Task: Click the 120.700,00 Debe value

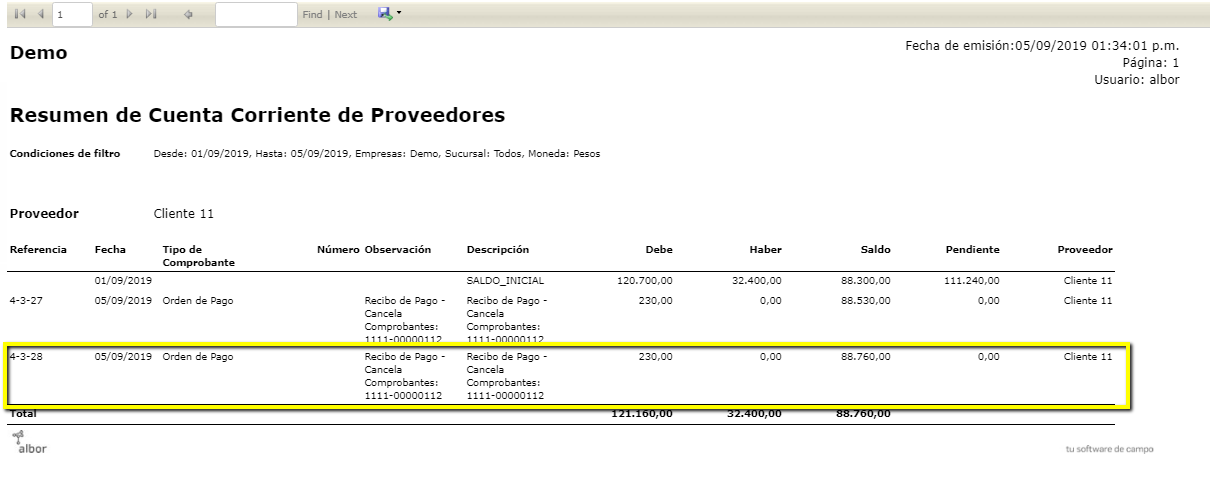Action: pyautogui.click(x=647, y=281)
